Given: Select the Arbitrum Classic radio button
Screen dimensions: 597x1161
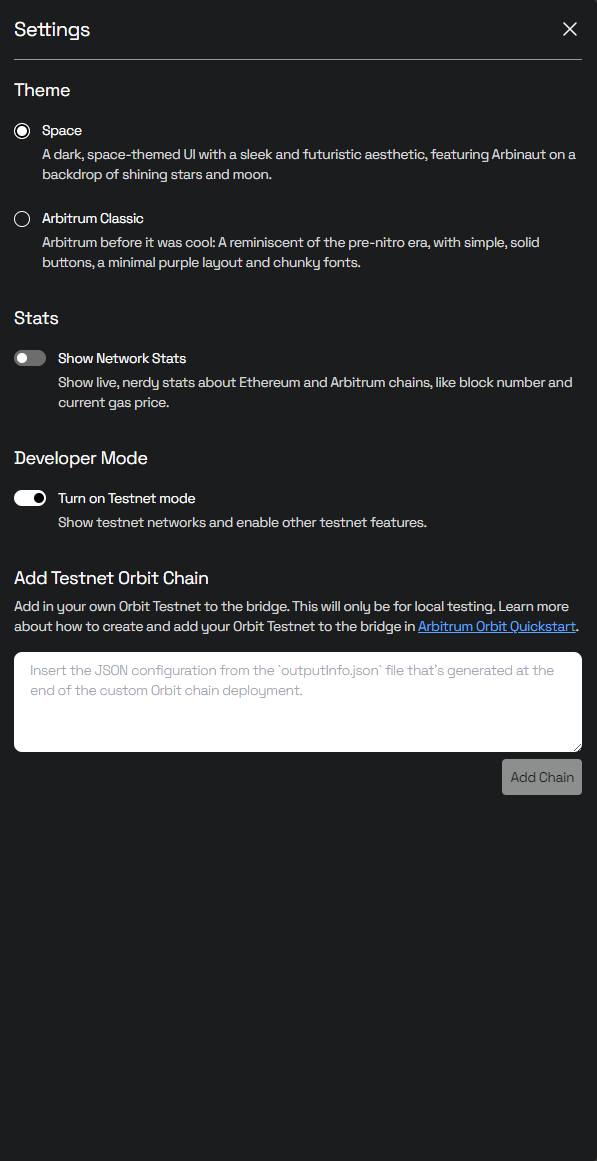Looking at the screenshot, I should 22,219.
